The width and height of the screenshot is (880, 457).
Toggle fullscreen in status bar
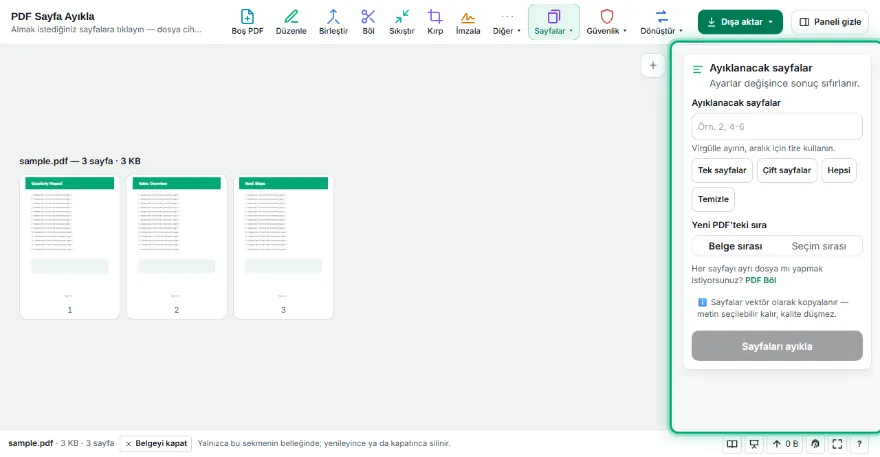(837, 444)
